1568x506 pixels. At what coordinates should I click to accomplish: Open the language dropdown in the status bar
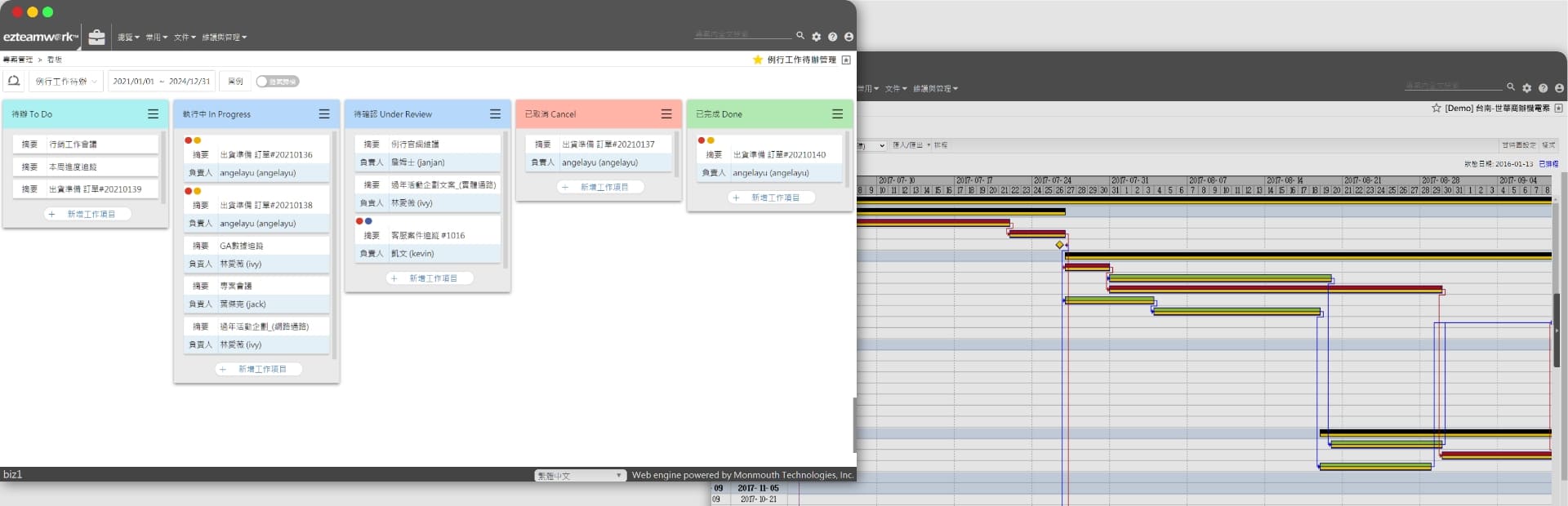coord(580,475)
